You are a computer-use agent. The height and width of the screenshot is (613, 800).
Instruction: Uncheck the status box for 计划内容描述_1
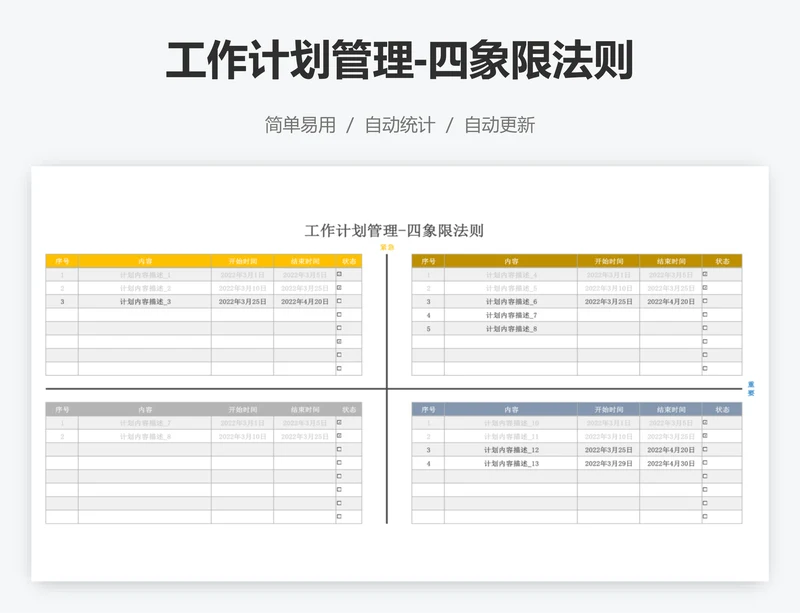point(339,274)
